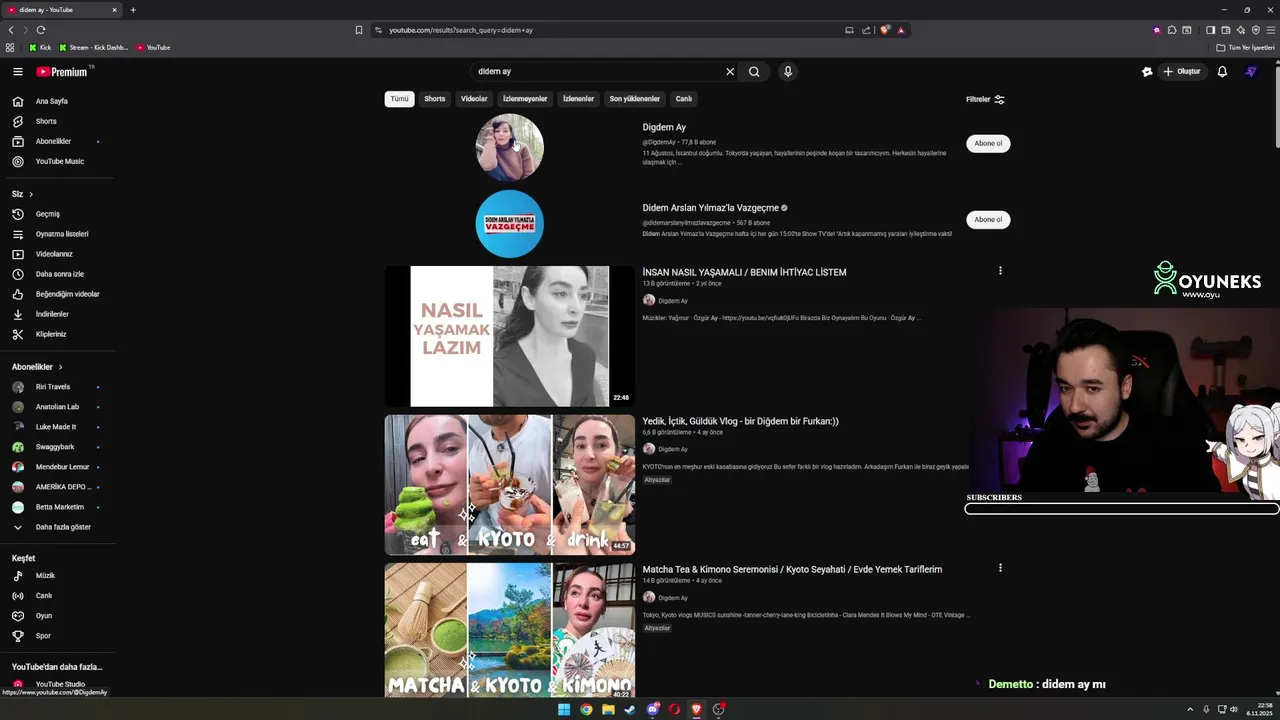1280x720 pixels.
Task: Open Digdem Ay channel avatar
Action: pos(509,147)
